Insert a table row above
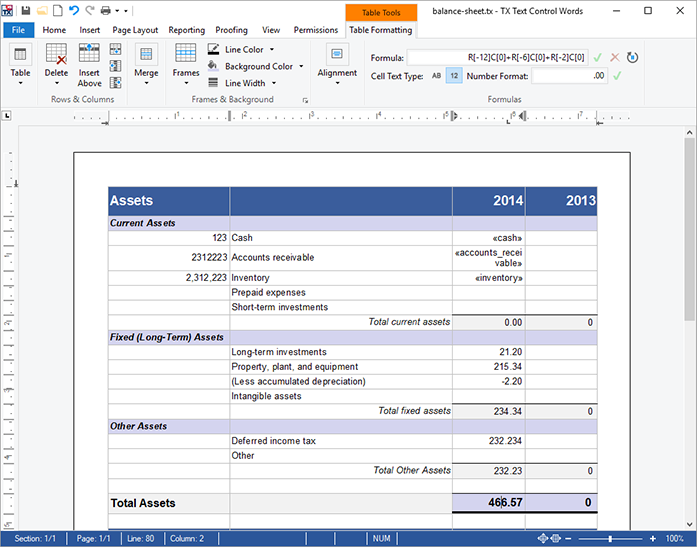The width and height of the screenshot is (697, 547). coord(89,65)
